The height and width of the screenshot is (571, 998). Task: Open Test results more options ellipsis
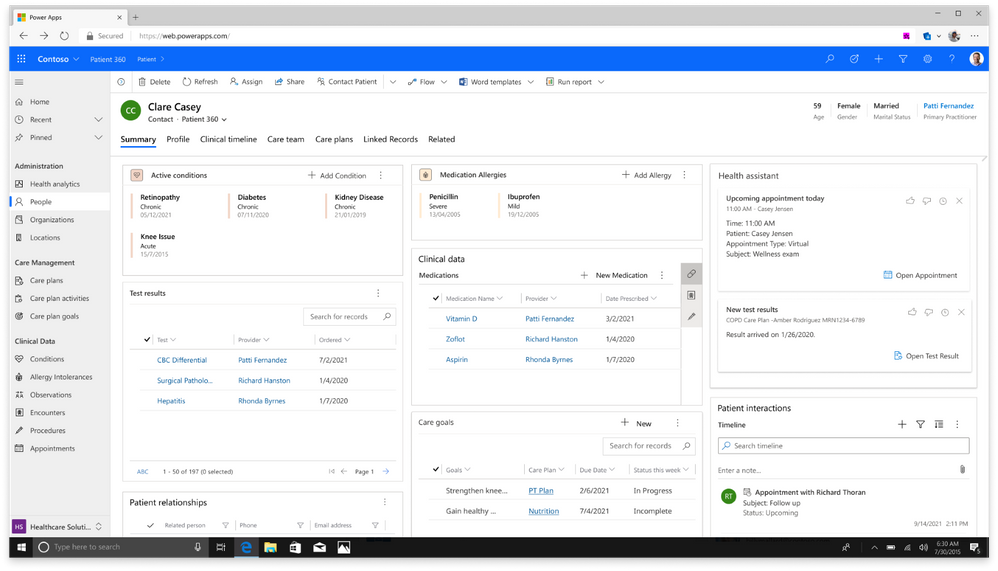pyautogui.click(x=378, y=293)
